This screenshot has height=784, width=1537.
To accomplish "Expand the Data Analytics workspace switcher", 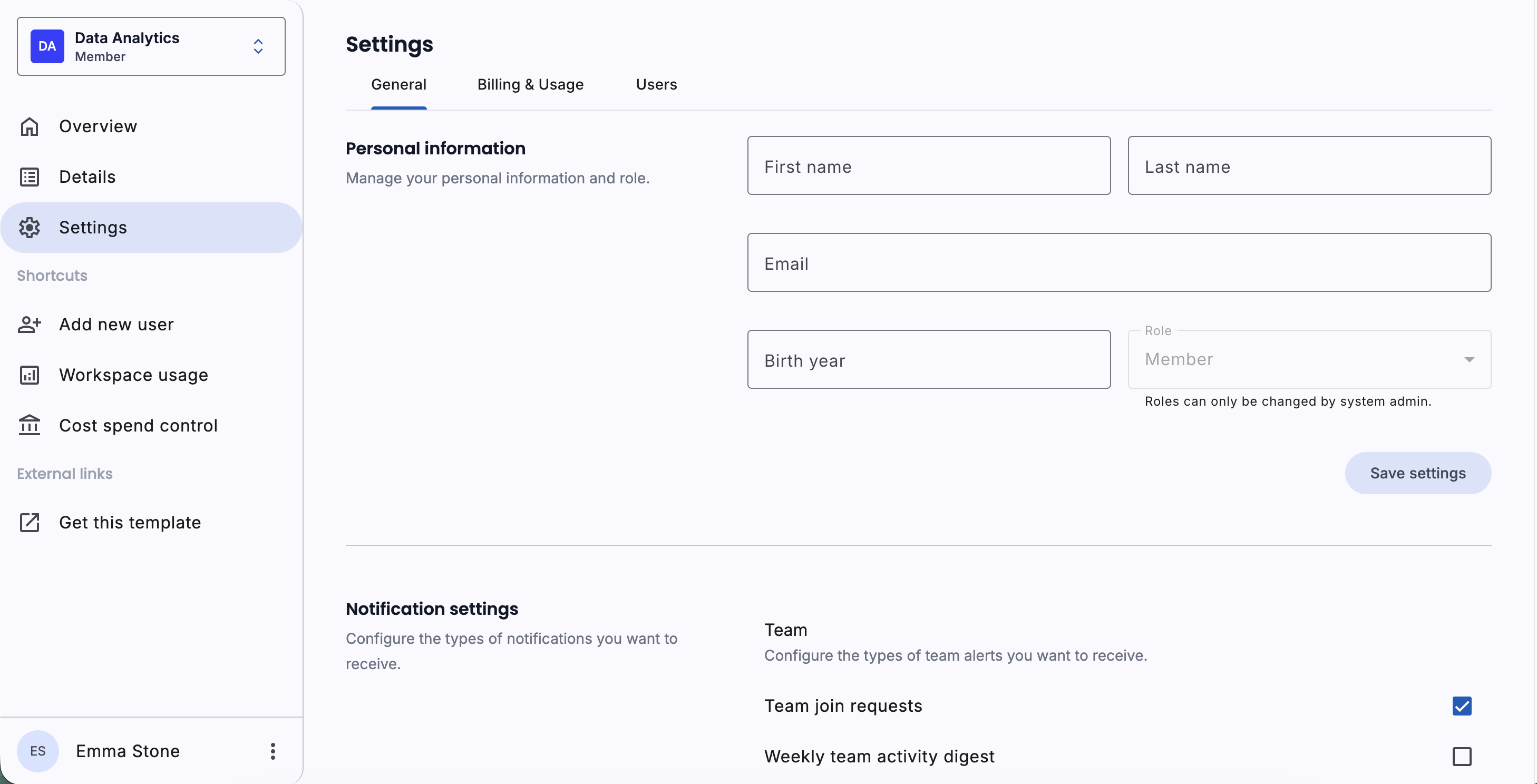I will (258, 46).
